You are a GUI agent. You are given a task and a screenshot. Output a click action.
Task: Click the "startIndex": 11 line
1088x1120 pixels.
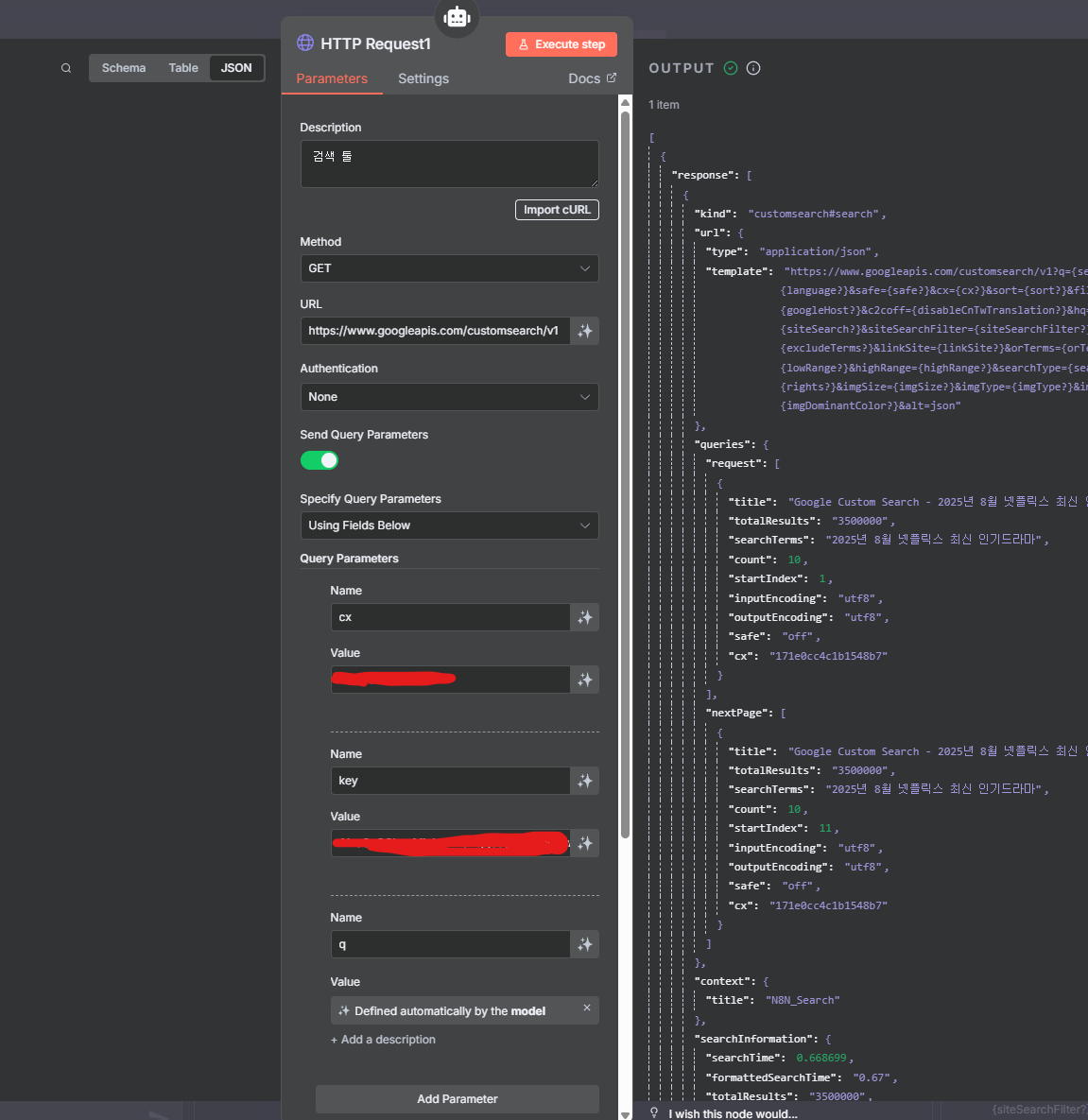point(784,828)
